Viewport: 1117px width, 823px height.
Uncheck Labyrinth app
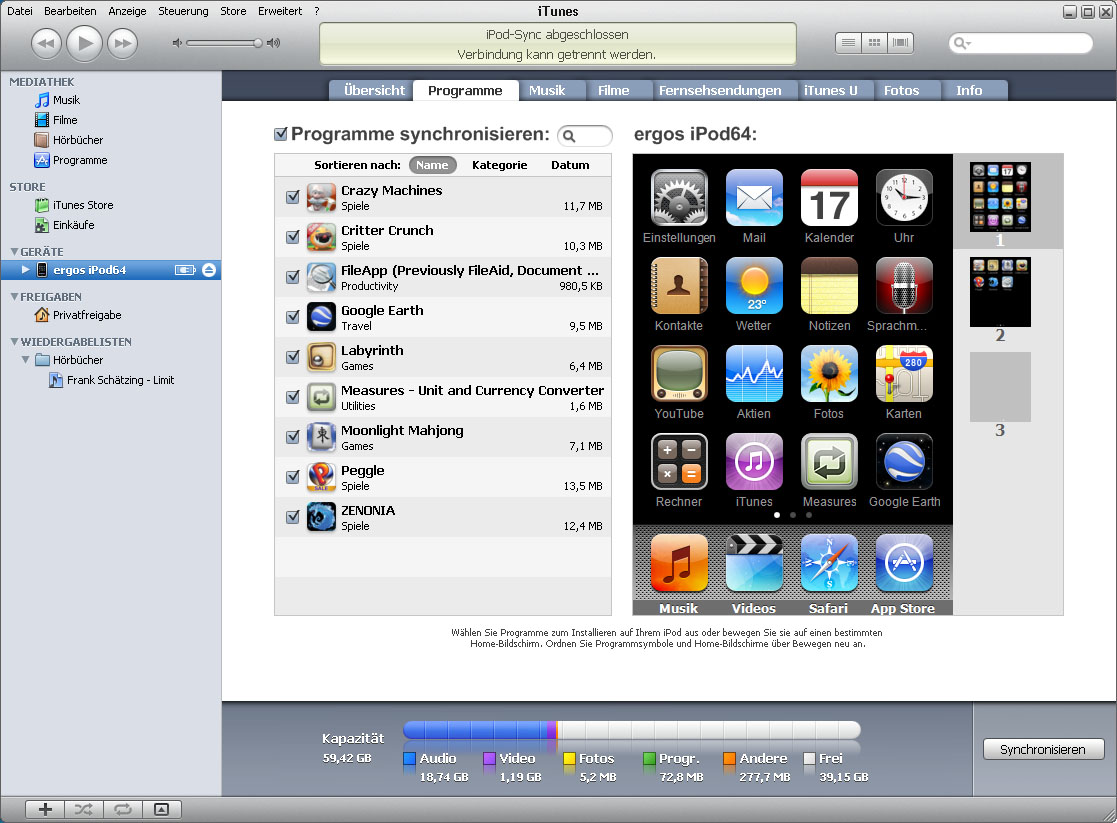pyautogui.click(x=292, y=356)
